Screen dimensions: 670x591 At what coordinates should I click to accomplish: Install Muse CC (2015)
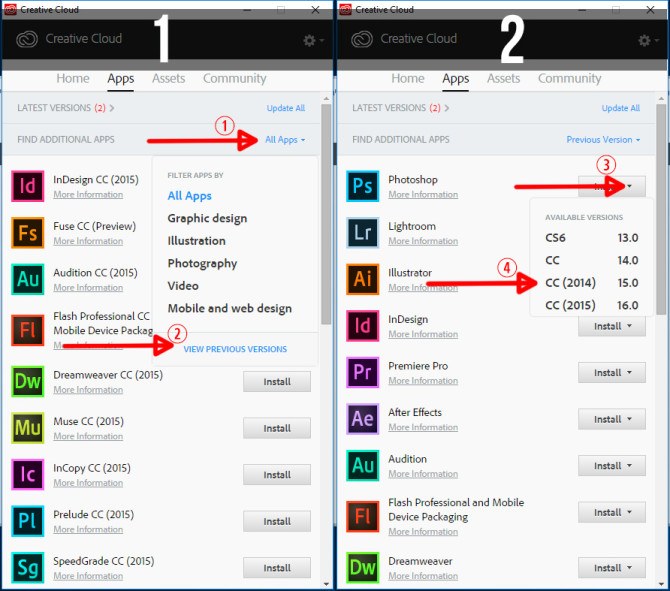(277, 428)
